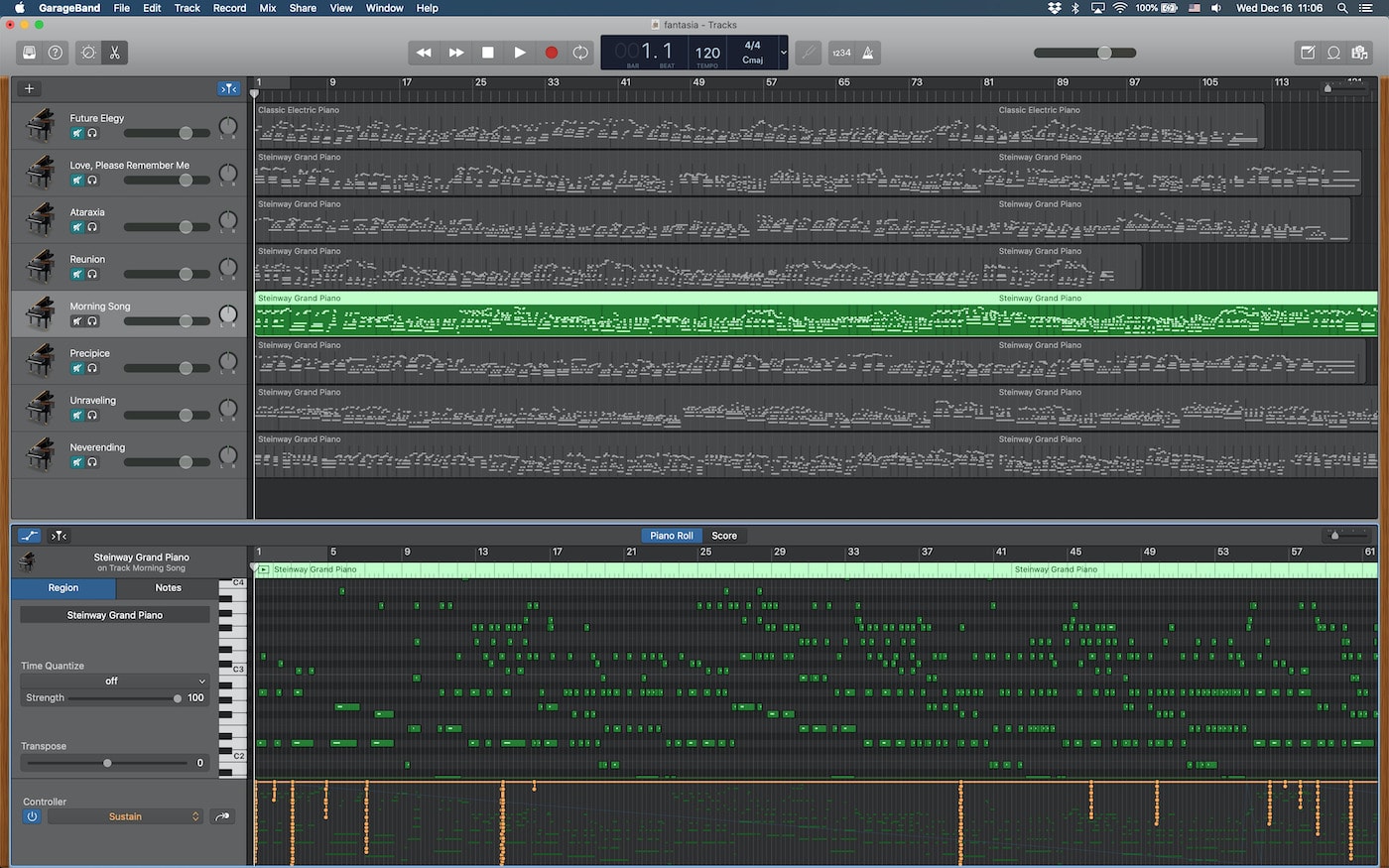Adjust the Transpose slider
Image resolution: width=1389 pixels, height=868 pixels.
(x=107, y=763)
